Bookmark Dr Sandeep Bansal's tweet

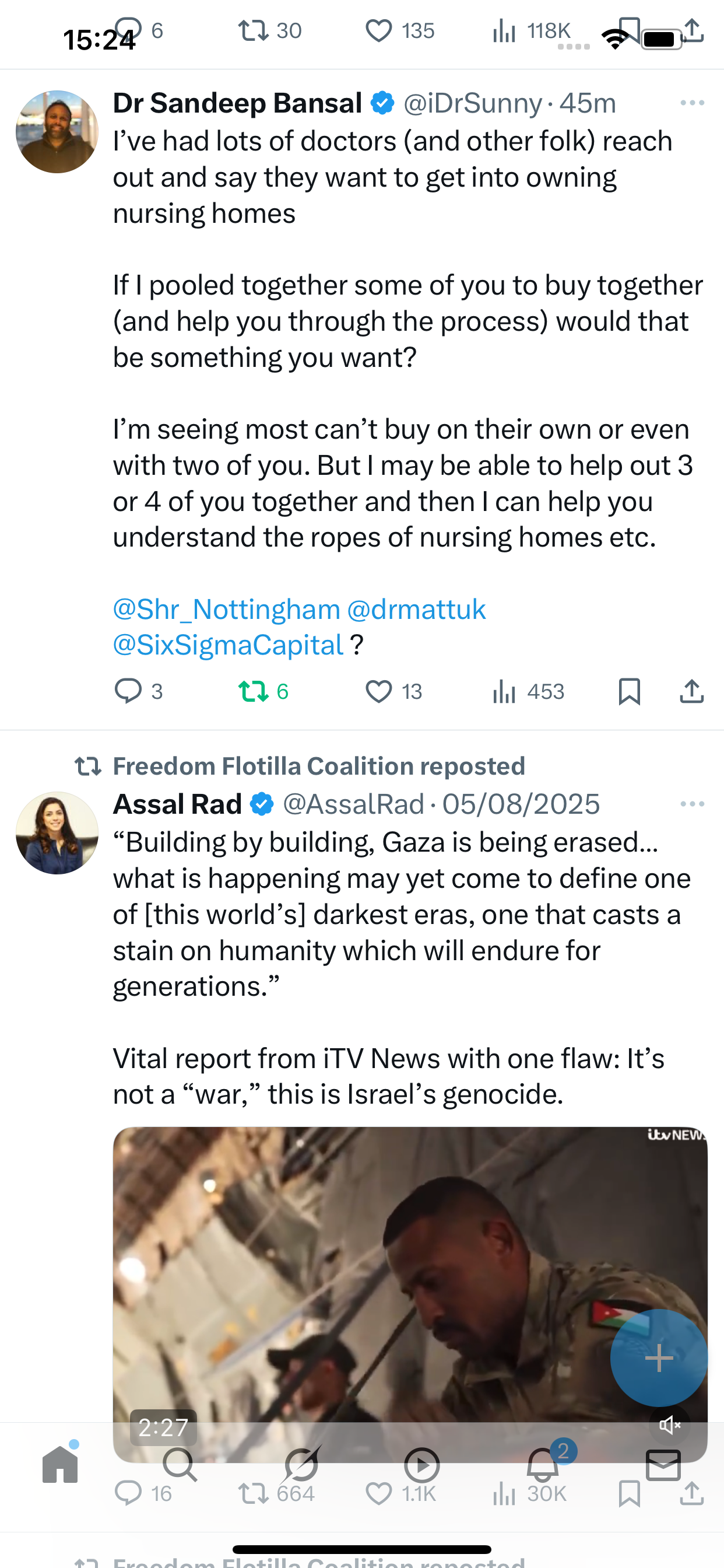[x=628, y=691]
